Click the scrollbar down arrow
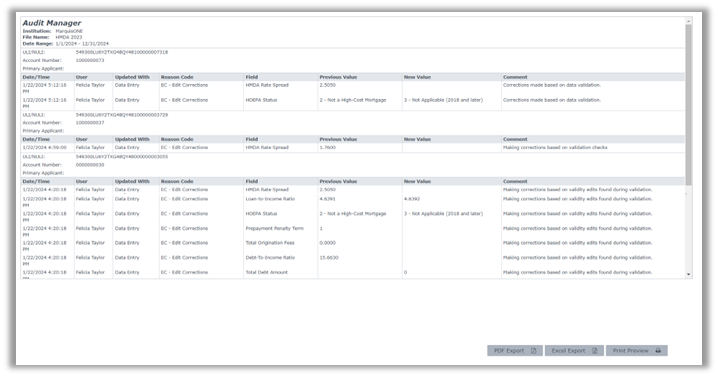 tap(688, 274)
